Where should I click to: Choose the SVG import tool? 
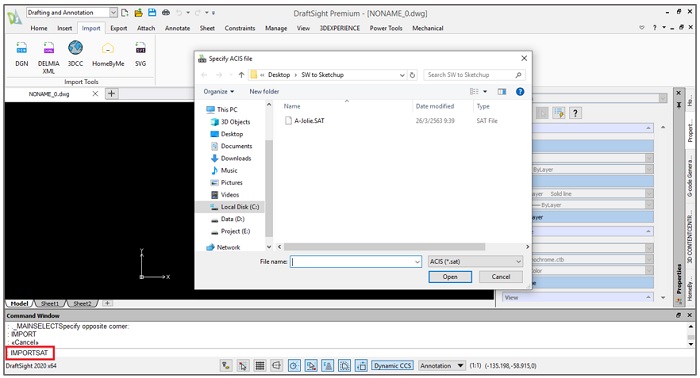tap(141, 54)
